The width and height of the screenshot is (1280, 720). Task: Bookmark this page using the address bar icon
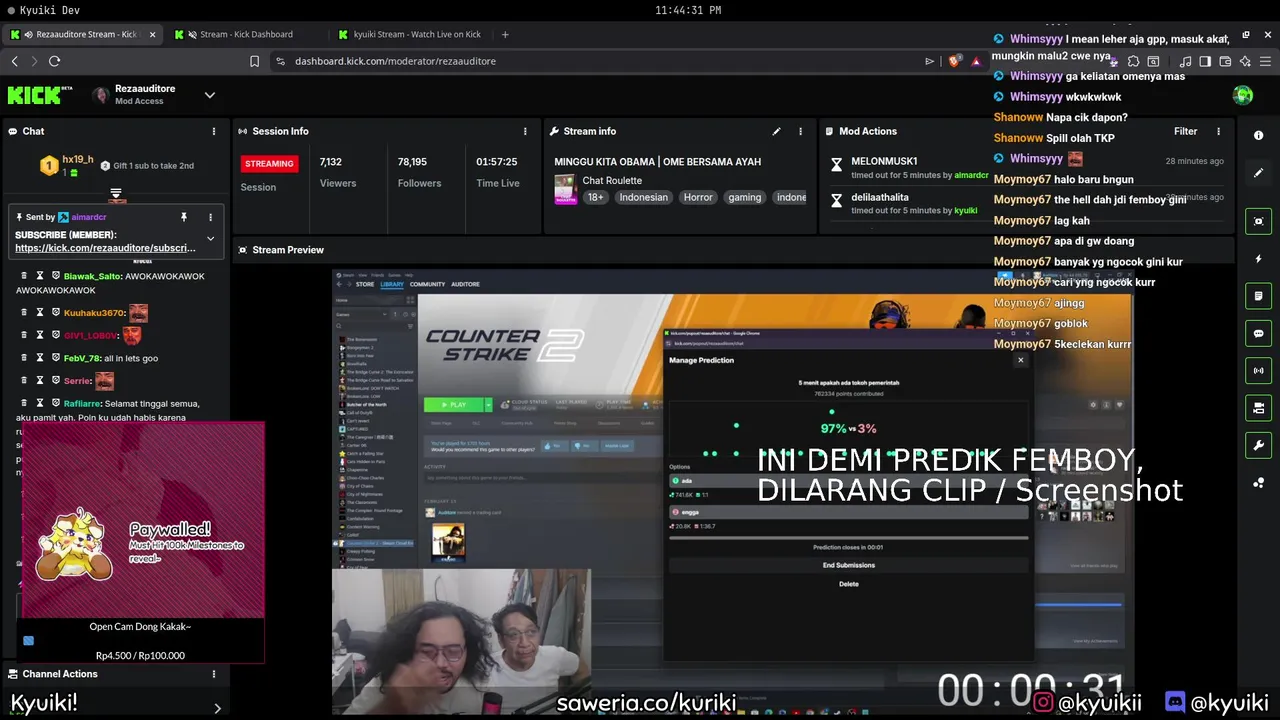tap(254, 61)
